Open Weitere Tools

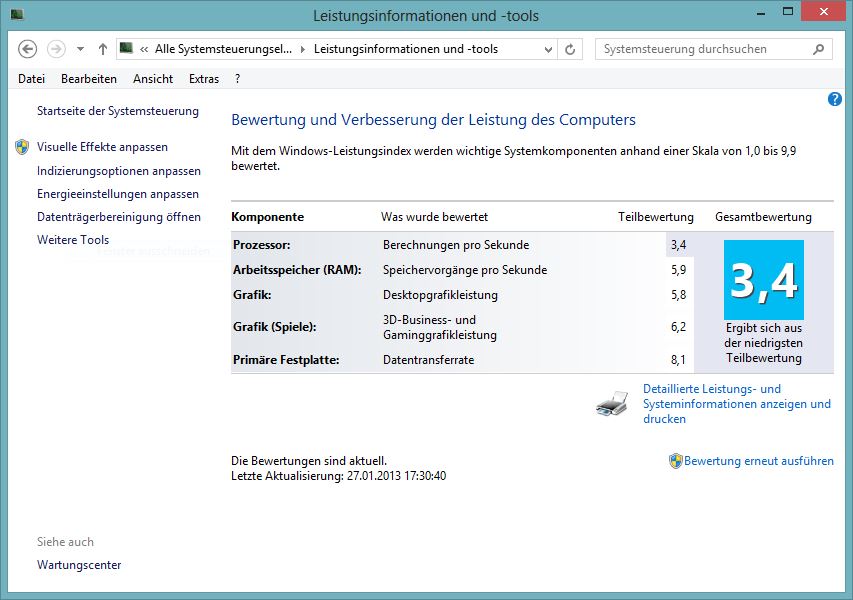73,239
